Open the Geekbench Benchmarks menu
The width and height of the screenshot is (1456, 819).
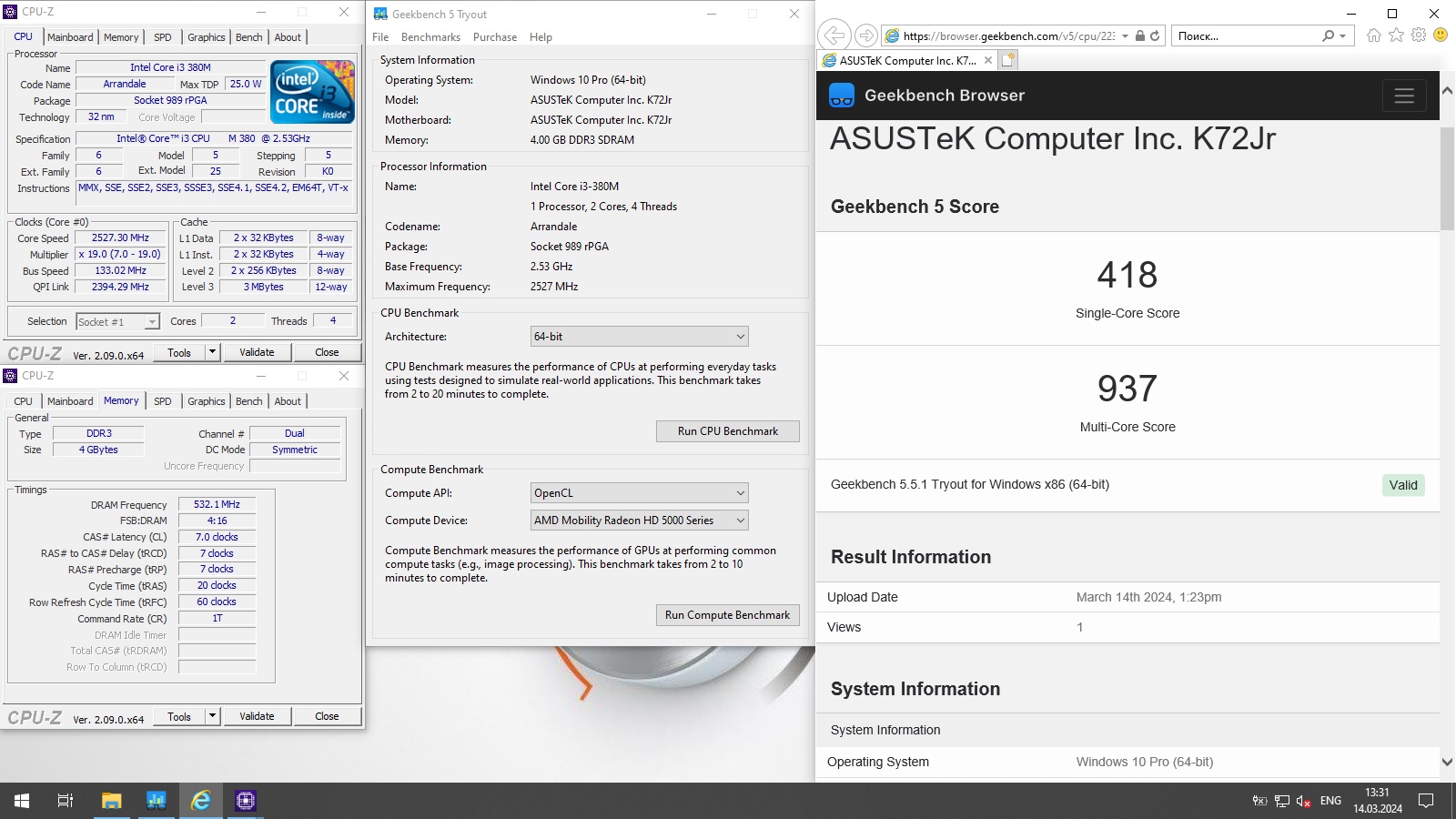coord(430,37)
